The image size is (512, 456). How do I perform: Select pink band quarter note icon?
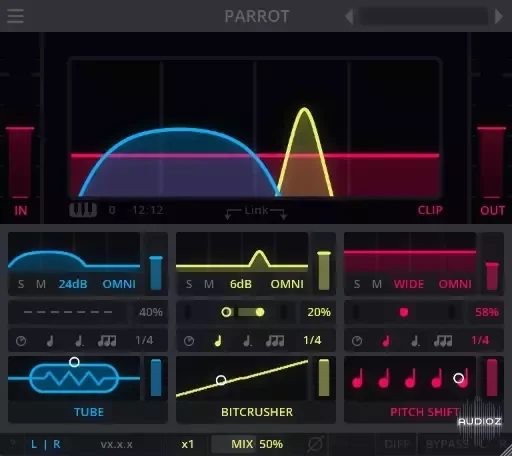click(x=386, y=341)
